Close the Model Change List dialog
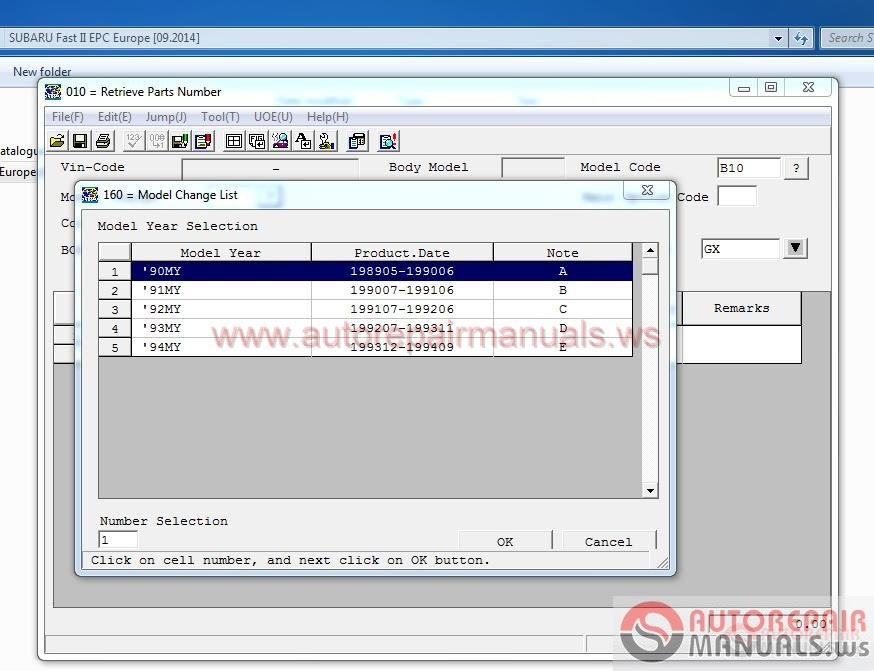The image size is (874, 671). click(x=647, y=190)
